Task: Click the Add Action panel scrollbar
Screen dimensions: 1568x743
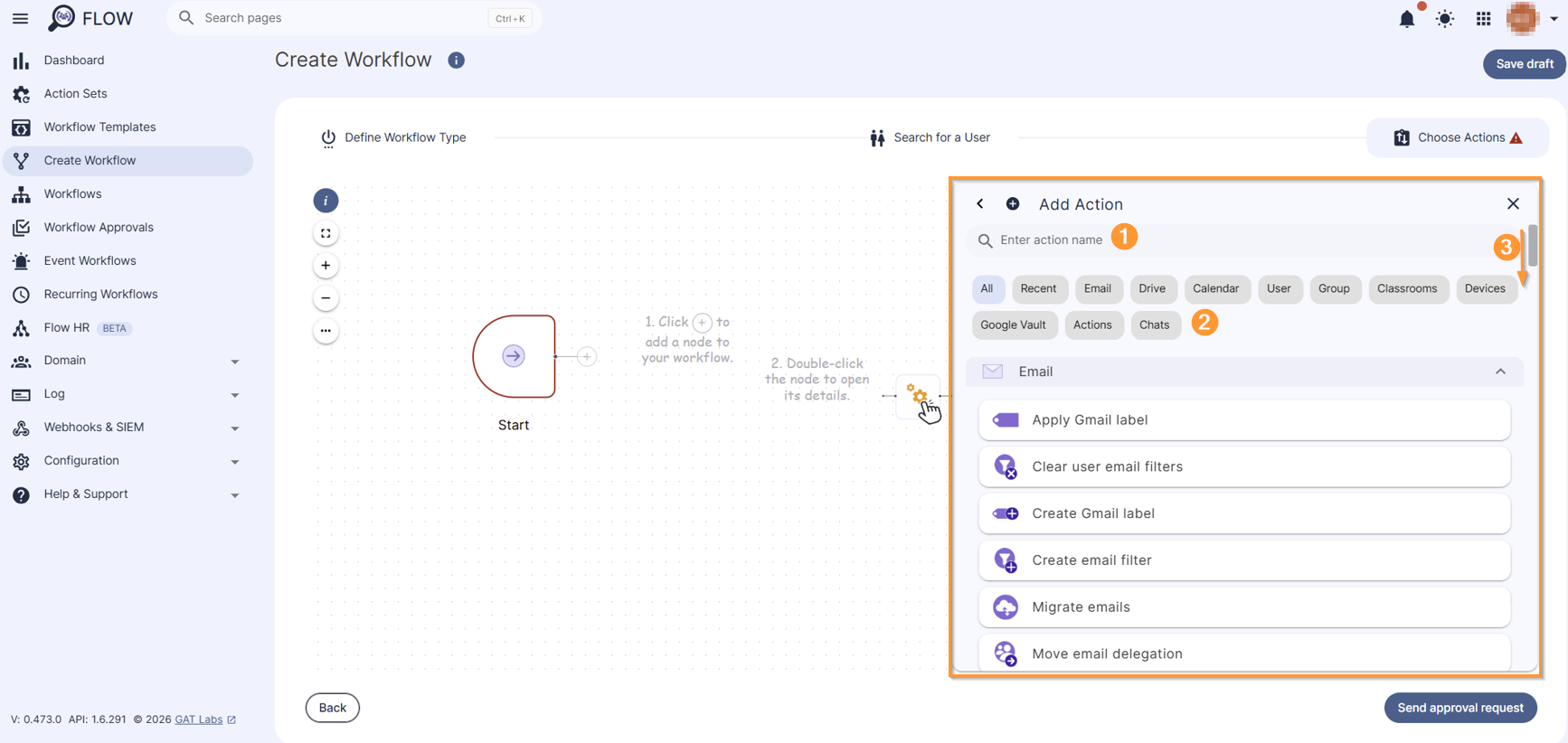Action: pyautogui.click(x=1533, y=246)
